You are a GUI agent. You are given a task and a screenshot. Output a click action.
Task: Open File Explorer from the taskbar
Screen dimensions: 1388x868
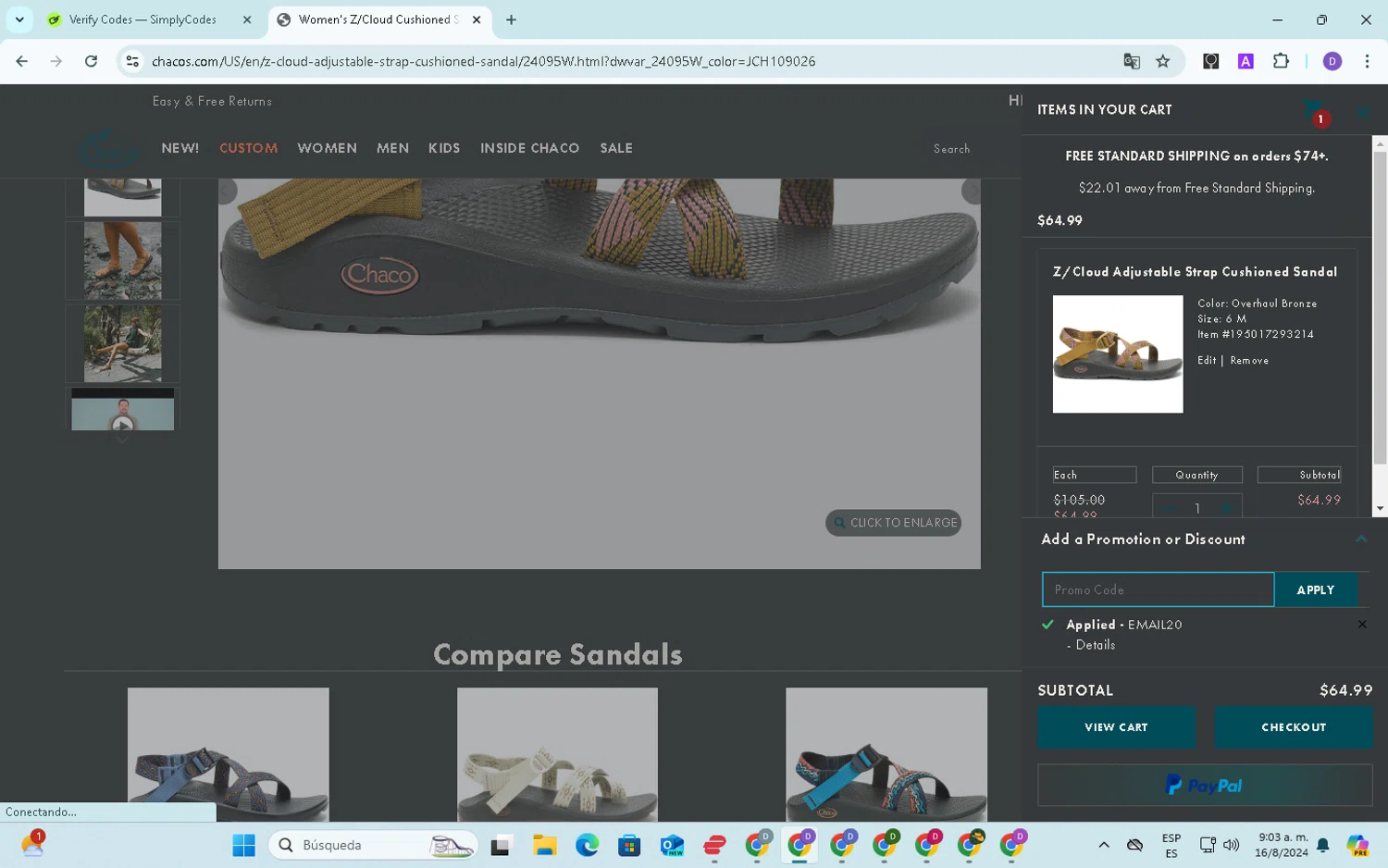(544, 845)
